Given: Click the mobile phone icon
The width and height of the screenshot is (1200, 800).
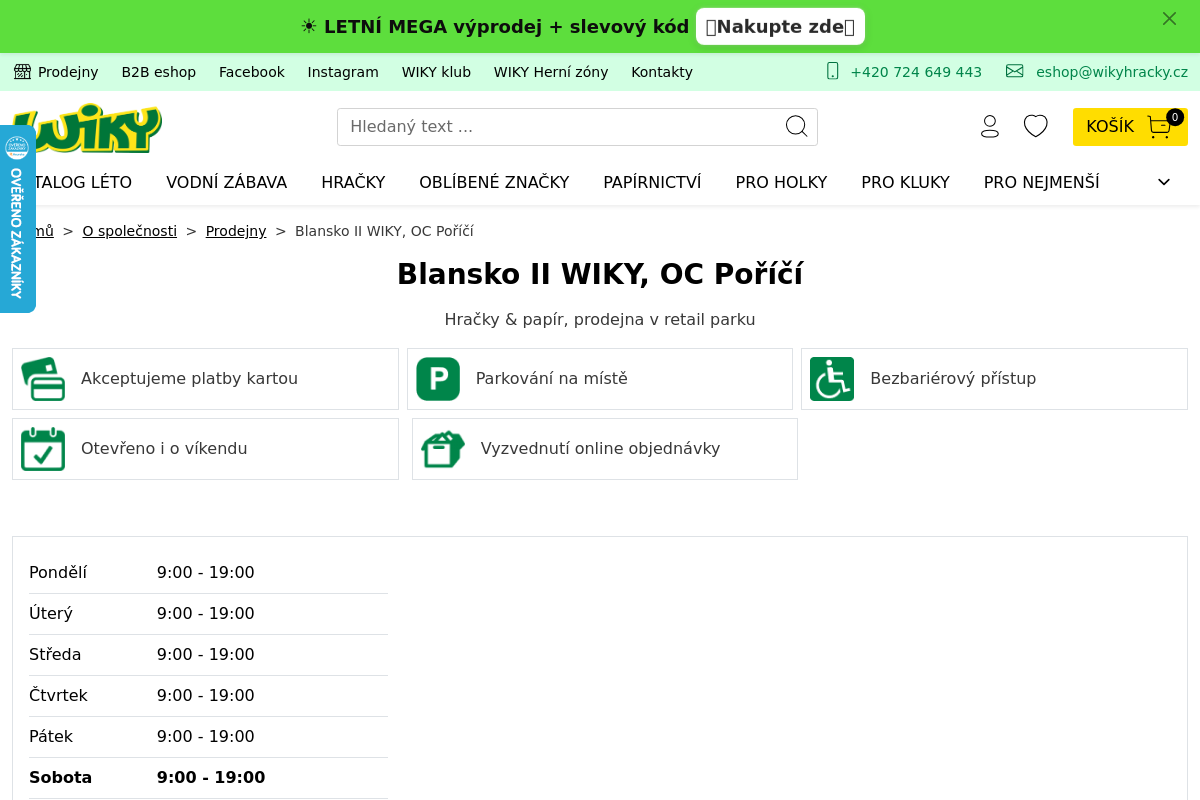Looking at the screenshot, I should [x=833, y=71].
